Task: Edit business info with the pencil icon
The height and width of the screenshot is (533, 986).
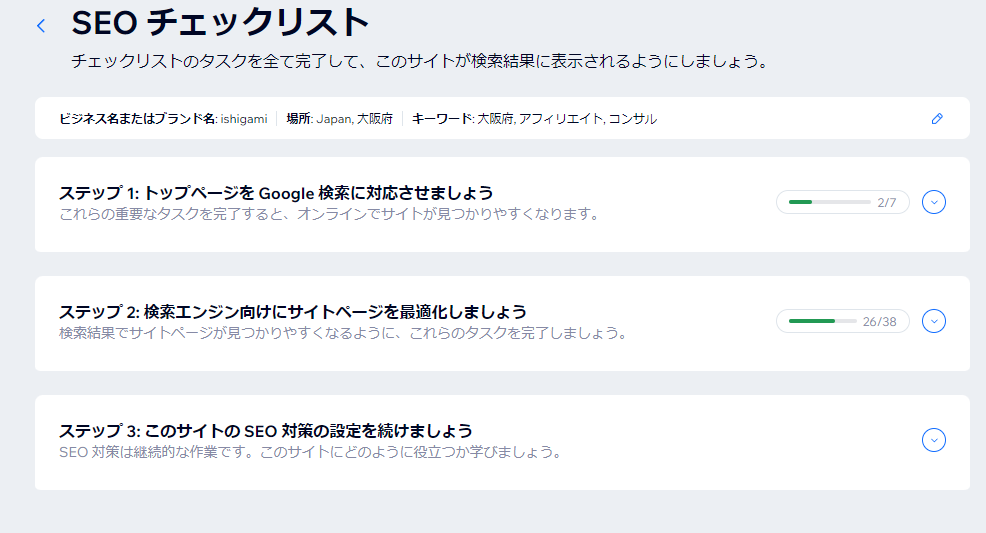Action: (x=937, y=118)
